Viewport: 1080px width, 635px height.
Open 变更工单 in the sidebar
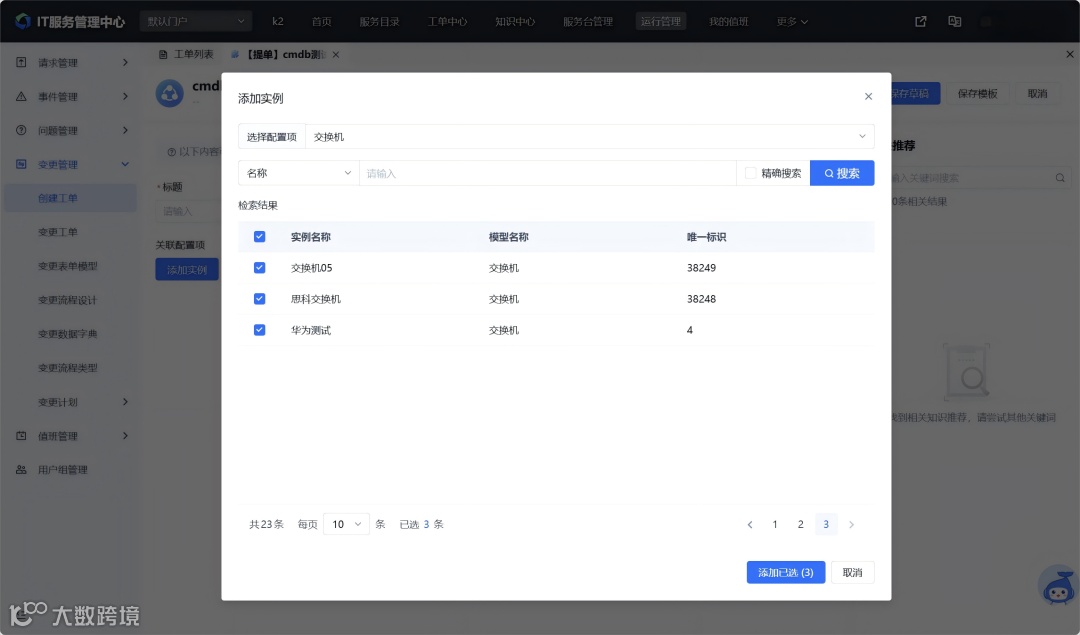pos(58,232)
